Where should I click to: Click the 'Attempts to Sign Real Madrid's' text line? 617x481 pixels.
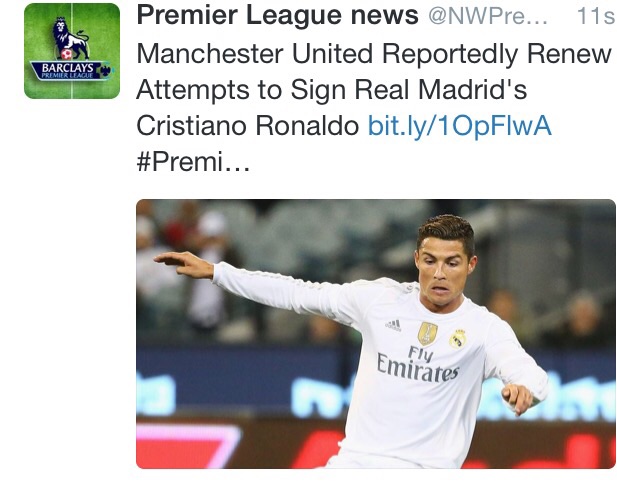(332, 90)
